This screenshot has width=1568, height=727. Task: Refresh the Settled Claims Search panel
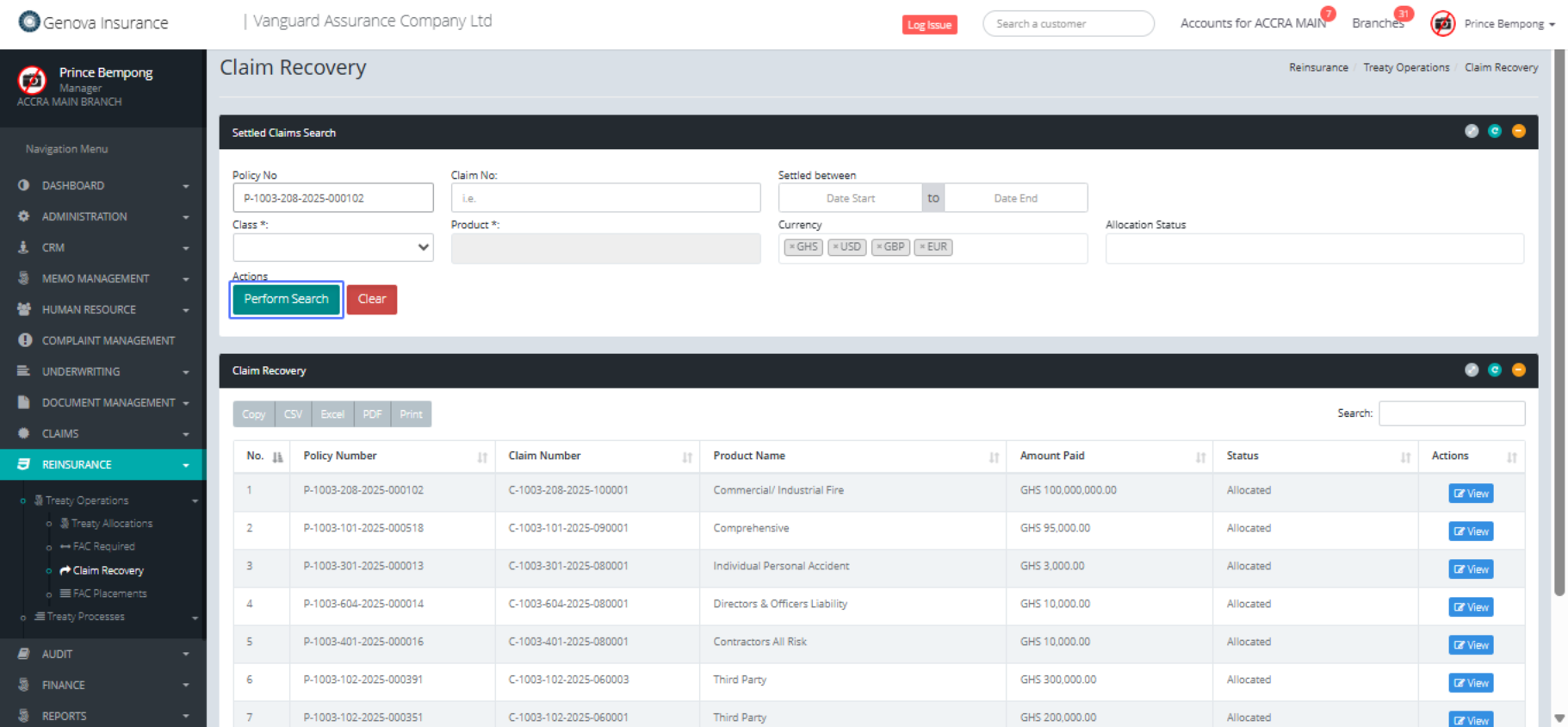click(x=1495, y=131)
